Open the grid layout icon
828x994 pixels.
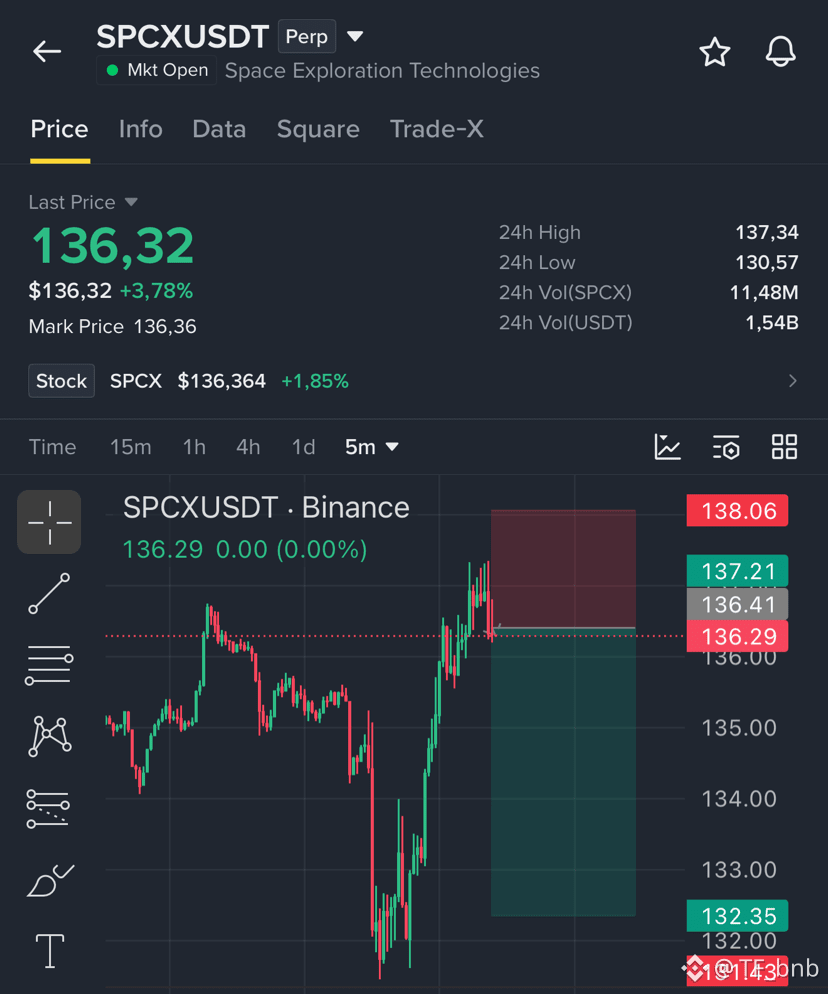(x=784, y=447)
